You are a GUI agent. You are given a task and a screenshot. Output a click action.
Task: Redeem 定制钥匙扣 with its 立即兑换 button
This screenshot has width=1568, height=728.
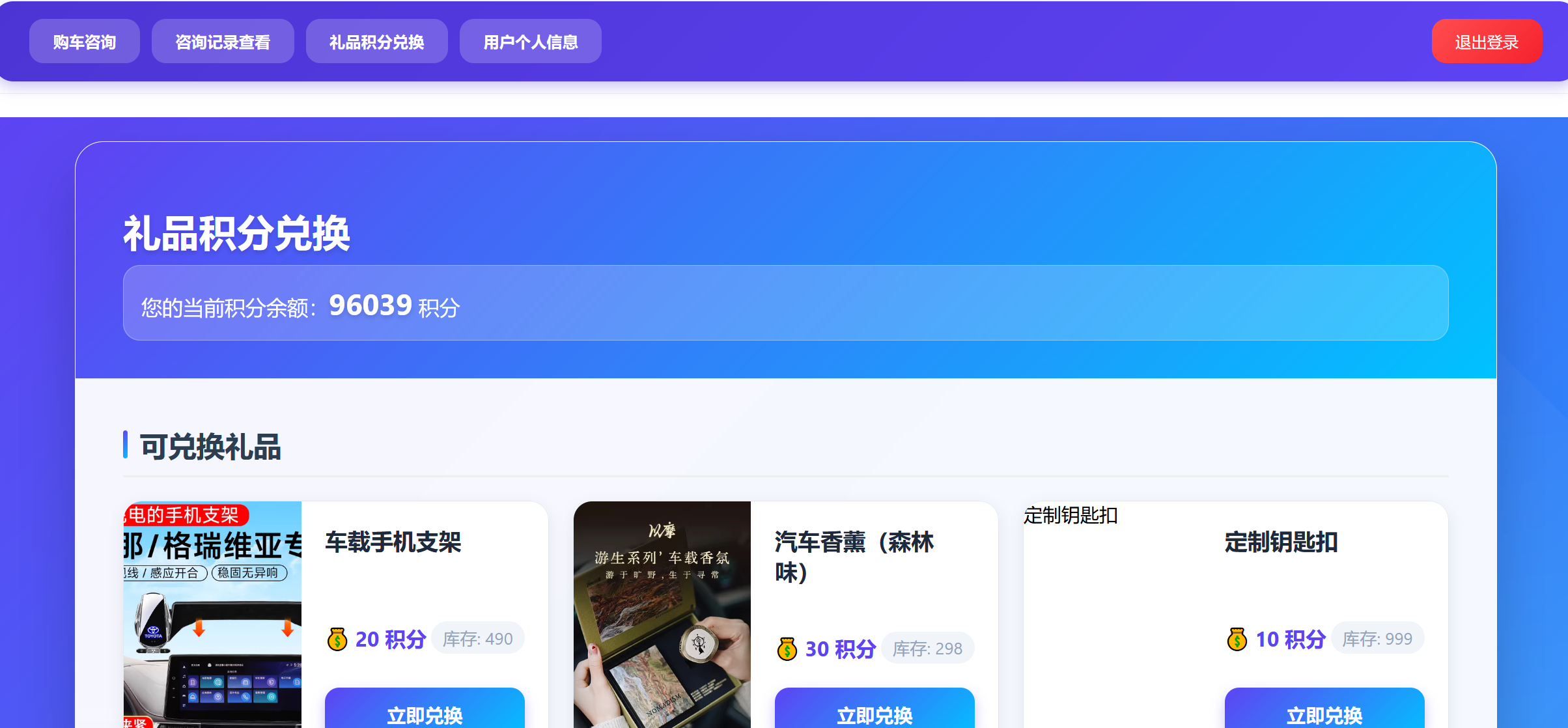1324,708
